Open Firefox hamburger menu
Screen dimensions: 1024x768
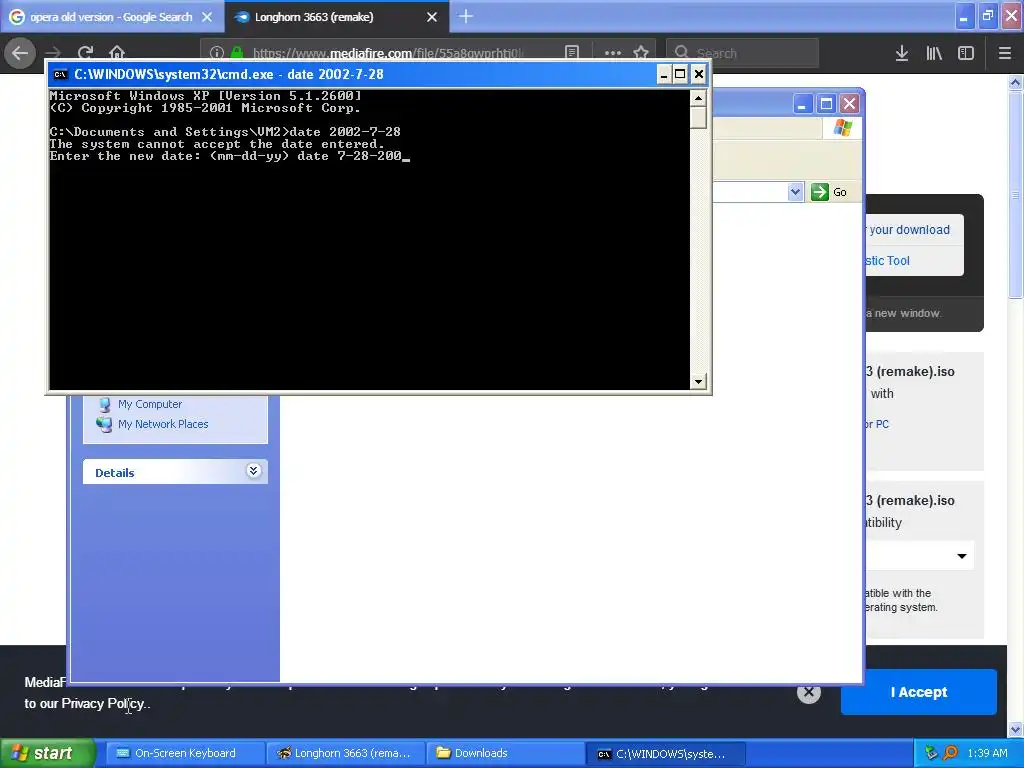click(x=1004, y=53)
